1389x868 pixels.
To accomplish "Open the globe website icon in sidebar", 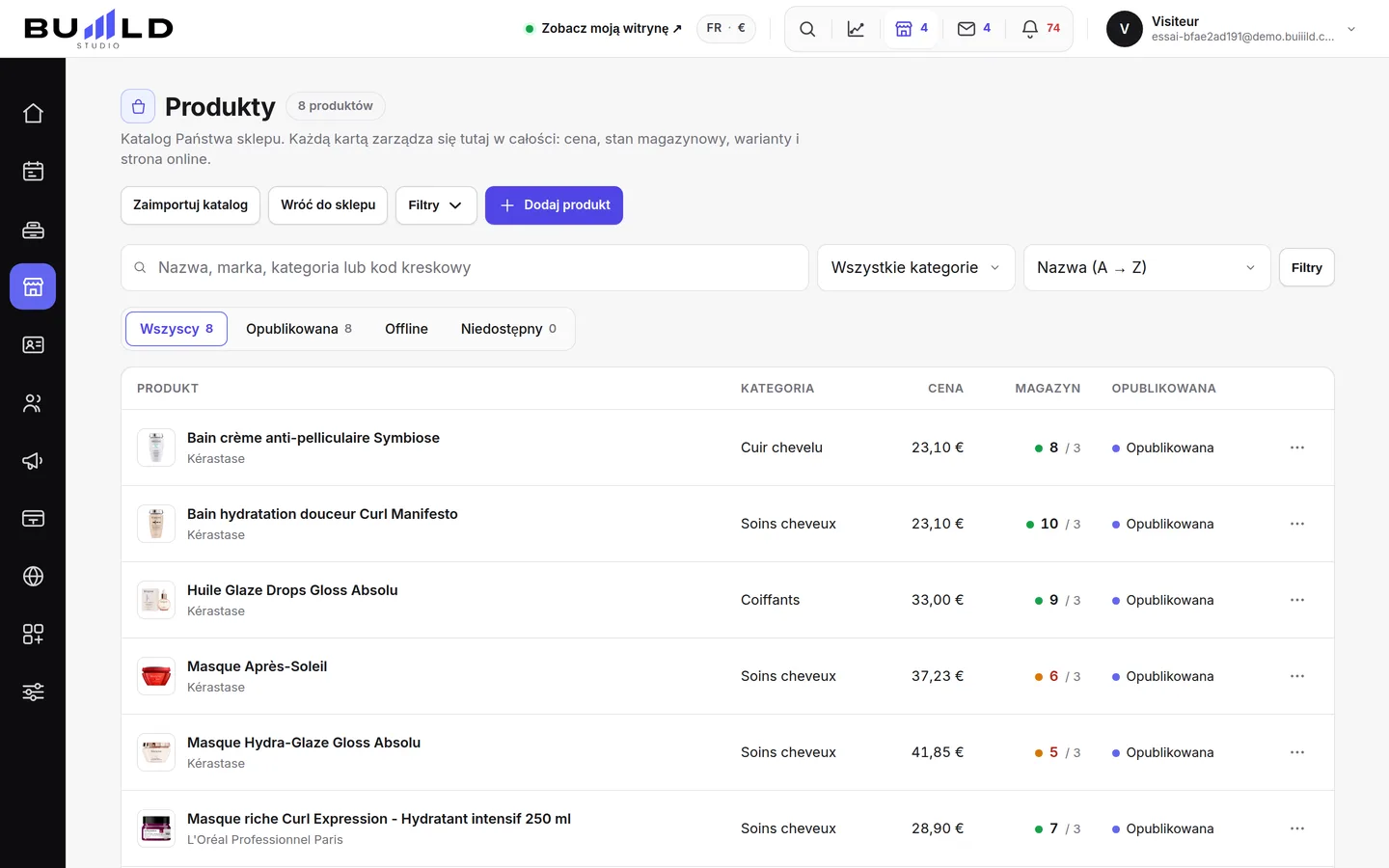I will 33,576.
